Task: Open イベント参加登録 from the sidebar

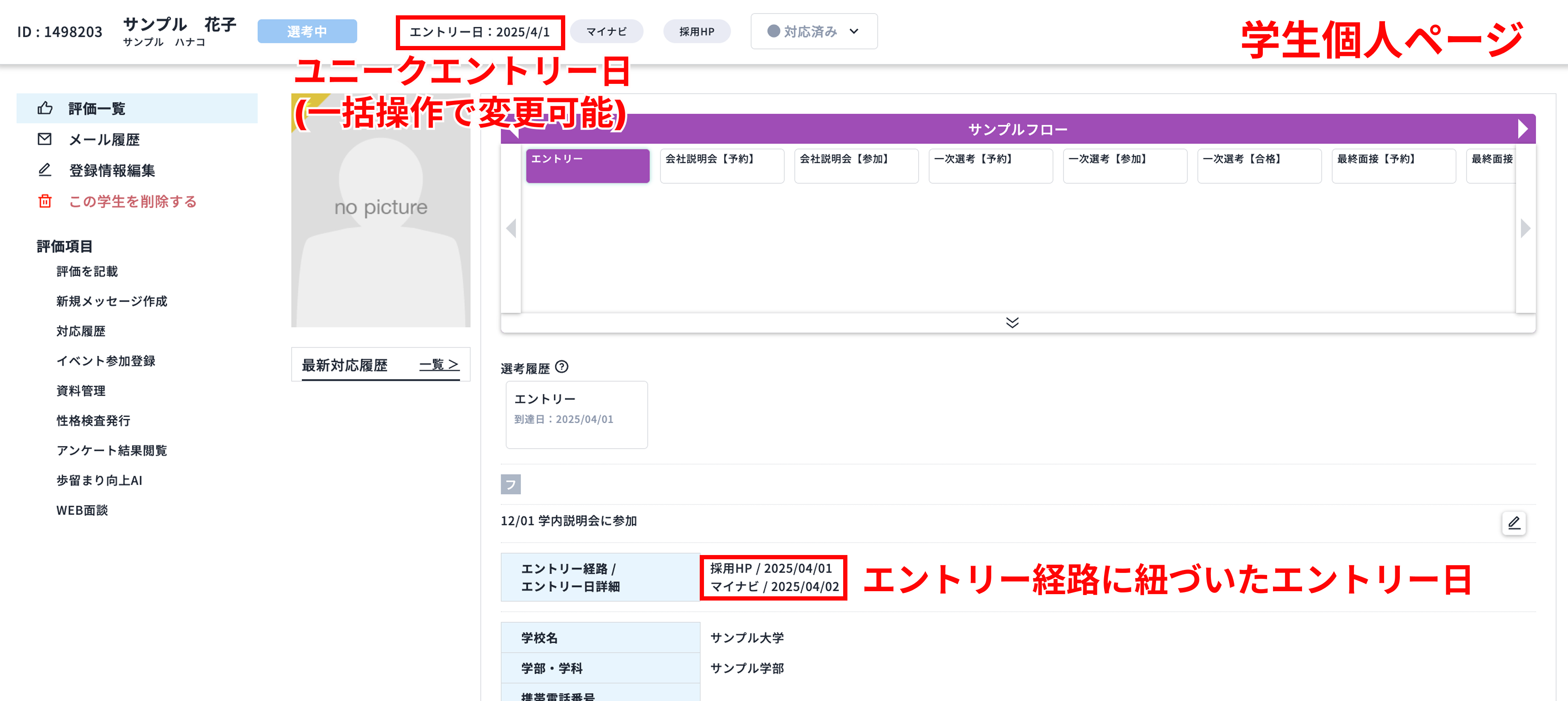Action: [x=106, y=360]
